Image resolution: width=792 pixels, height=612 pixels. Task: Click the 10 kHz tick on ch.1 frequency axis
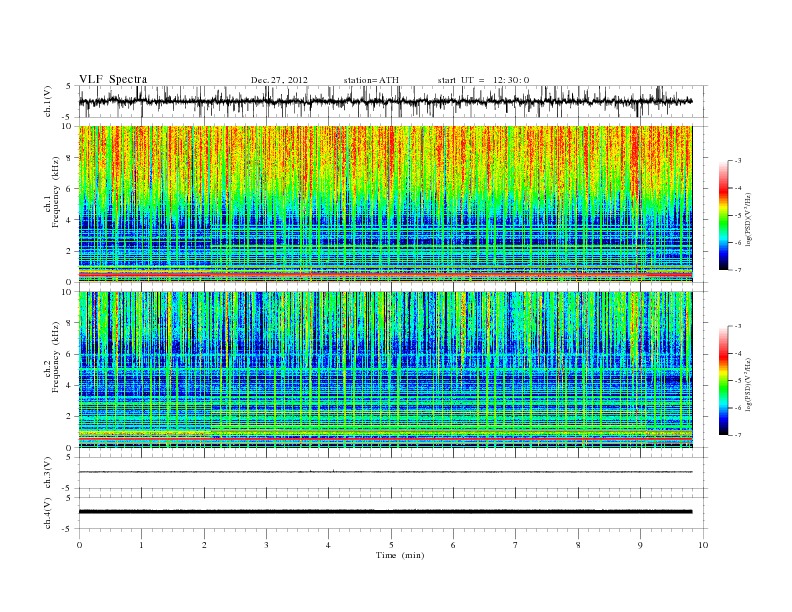(x=68, y=126)
